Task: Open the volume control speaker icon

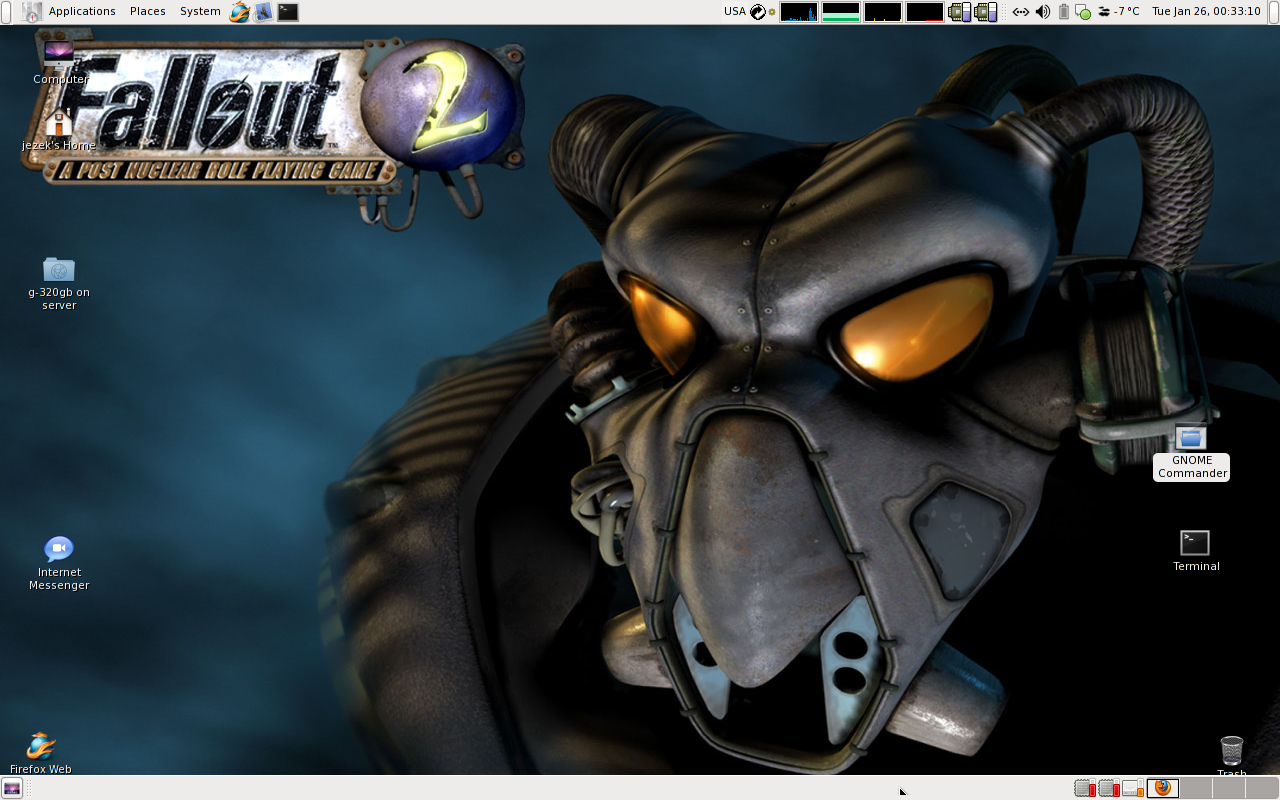Action: [1043, 12]
